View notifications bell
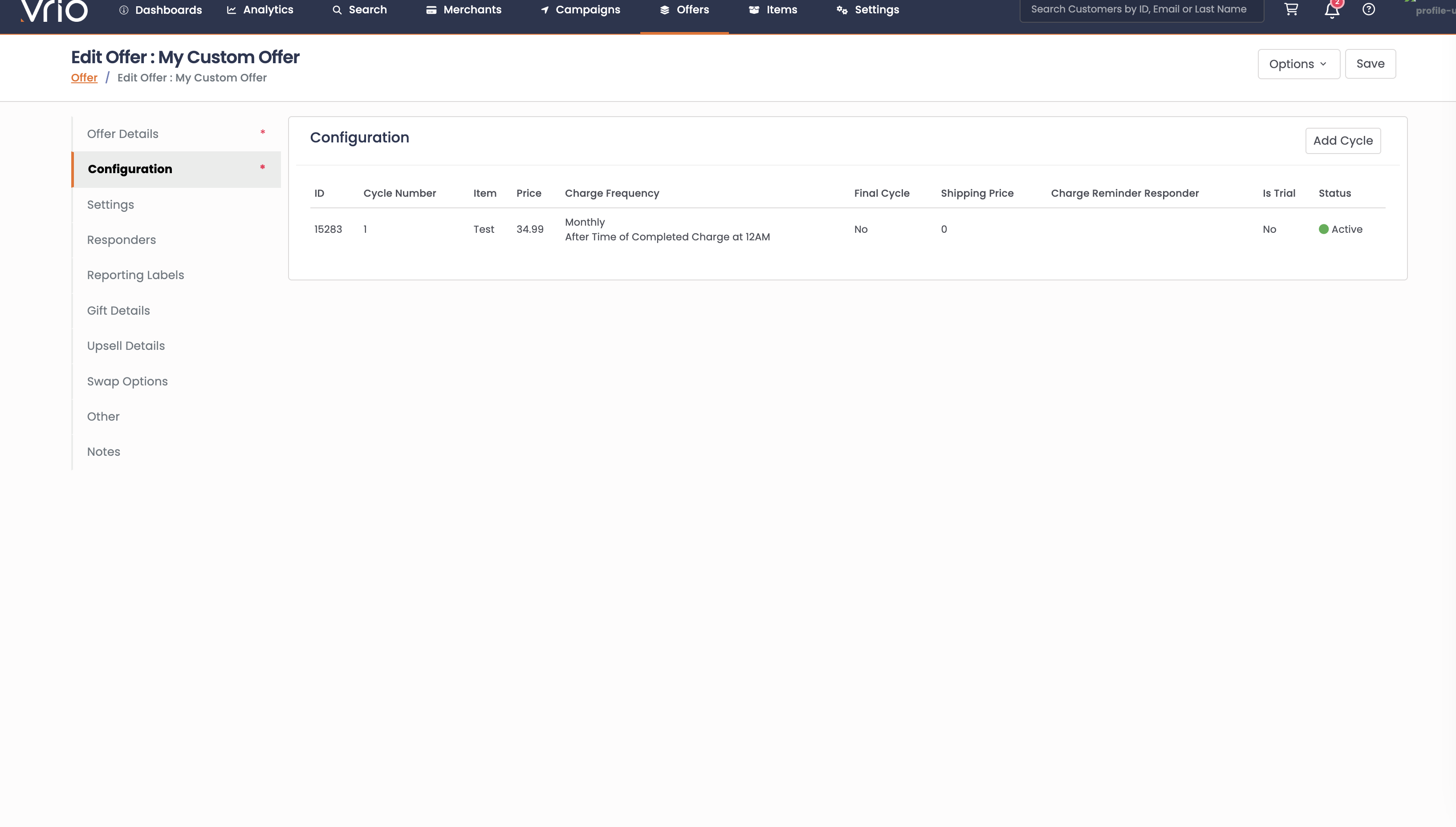1456x827 pixels. 1332,10
